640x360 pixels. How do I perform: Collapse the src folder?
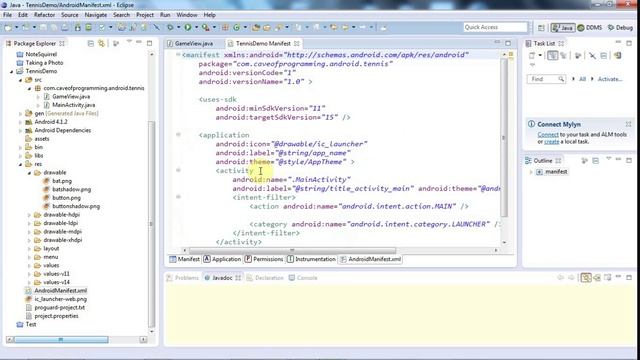tap(20, 80)
